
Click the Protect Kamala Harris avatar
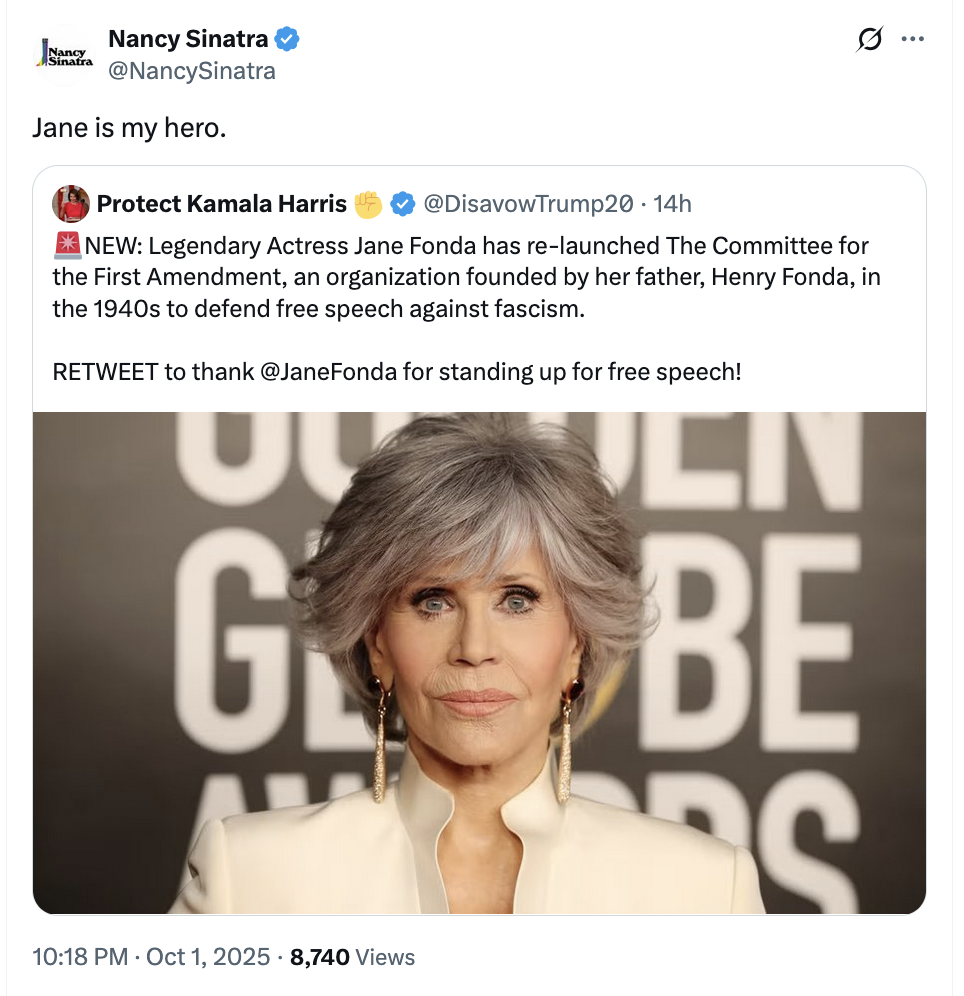[x=71, y=204]
